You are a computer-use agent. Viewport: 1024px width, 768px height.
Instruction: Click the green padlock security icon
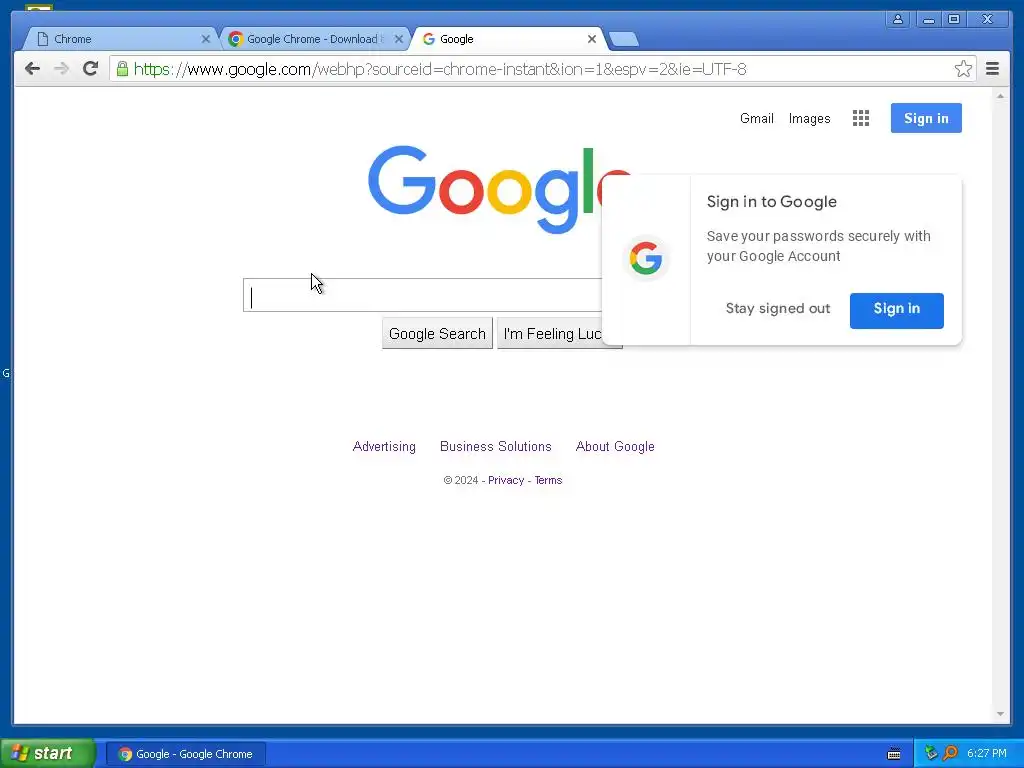tap(122, 69)
